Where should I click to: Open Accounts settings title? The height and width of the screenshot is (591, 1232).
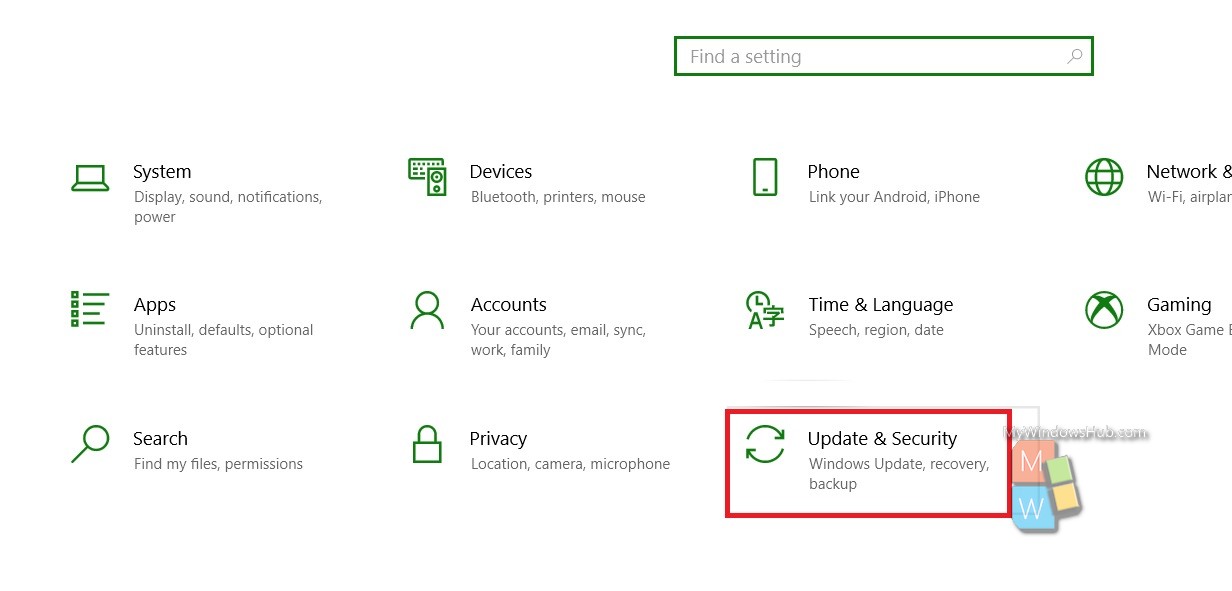pos(509,305)
